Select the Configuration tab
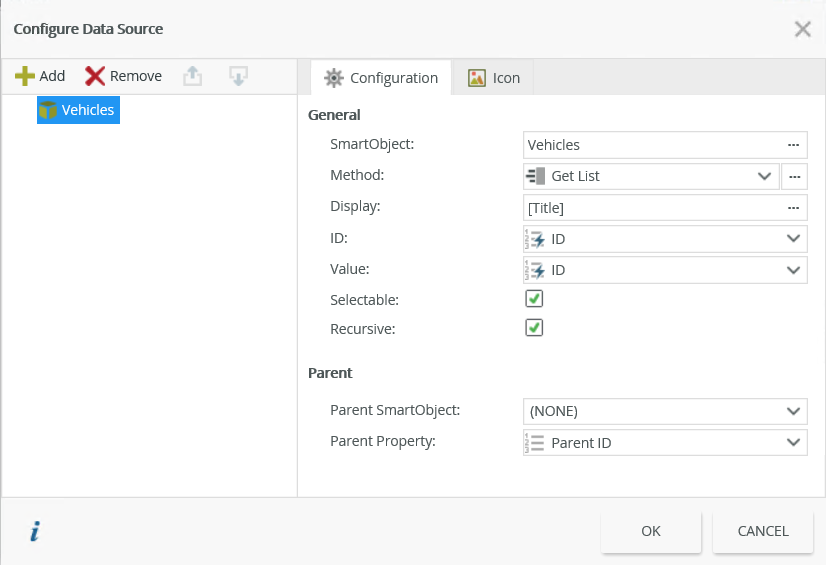Viewport: 826px width, 565px height. pos(381,78)
